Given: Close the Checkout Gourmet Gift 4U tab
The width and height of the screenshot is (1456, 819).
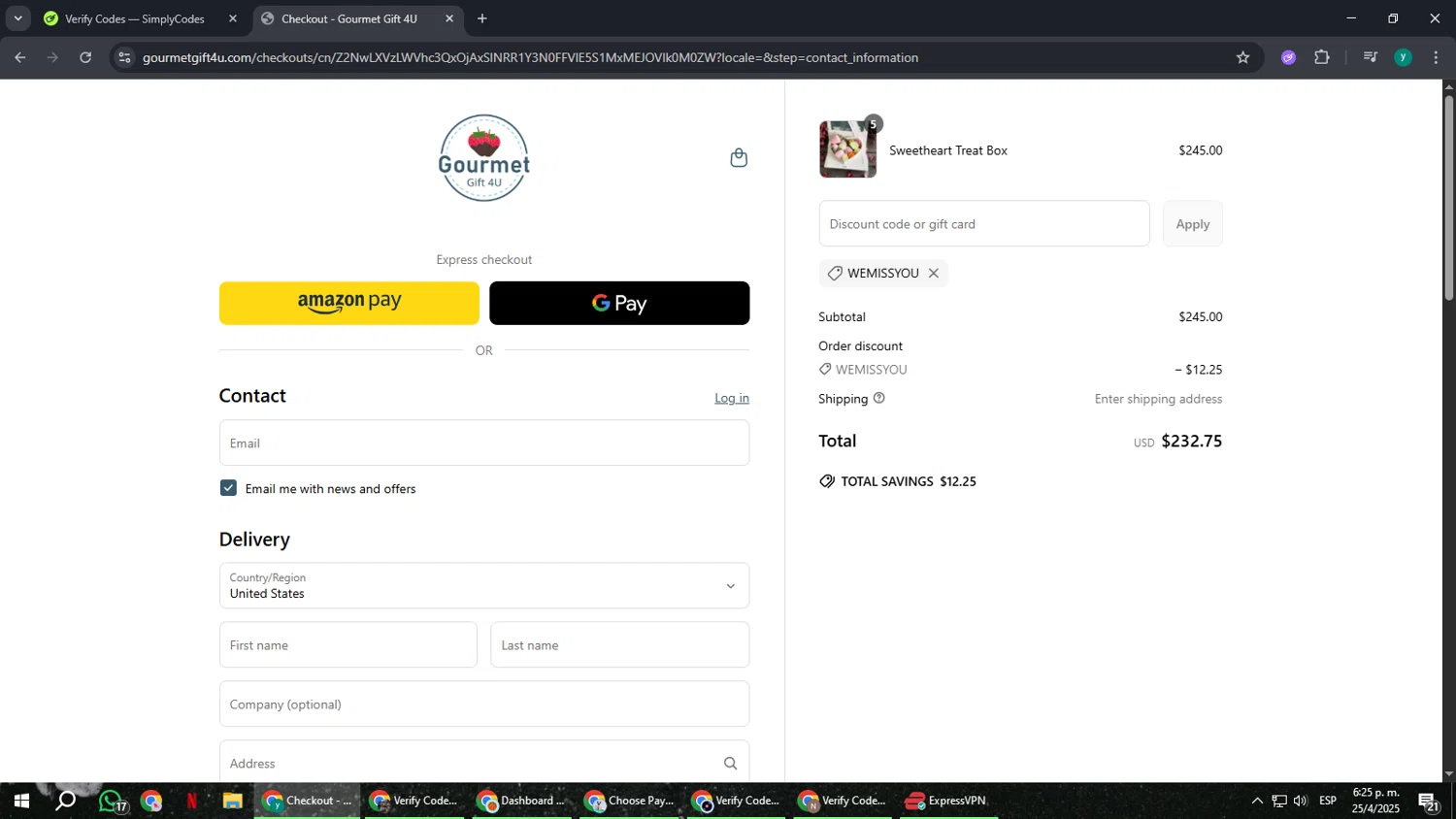Looking at the screenshot, I should (x=449, y=18).
